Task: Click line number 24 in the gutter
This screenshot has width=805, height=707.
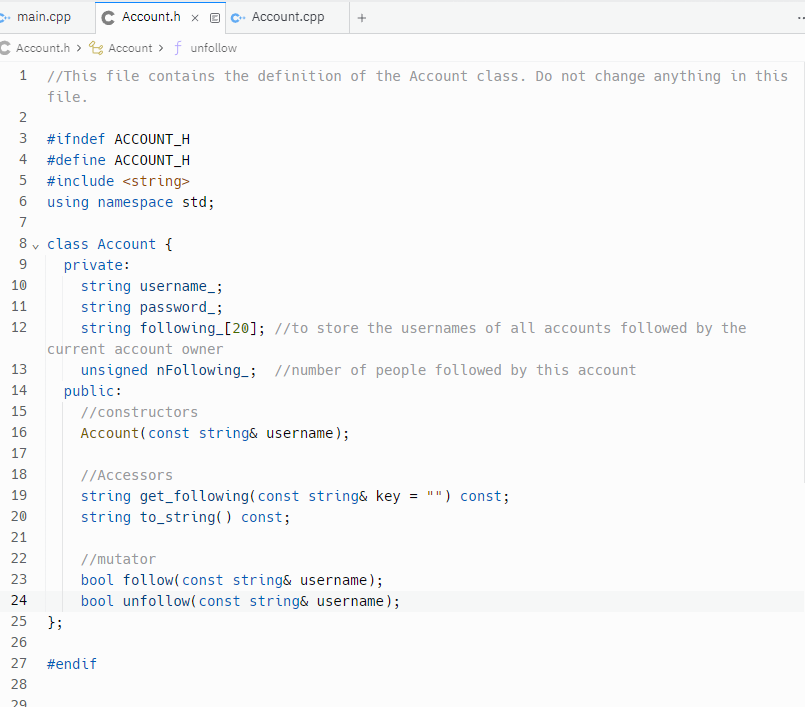Action: point(18,600)
